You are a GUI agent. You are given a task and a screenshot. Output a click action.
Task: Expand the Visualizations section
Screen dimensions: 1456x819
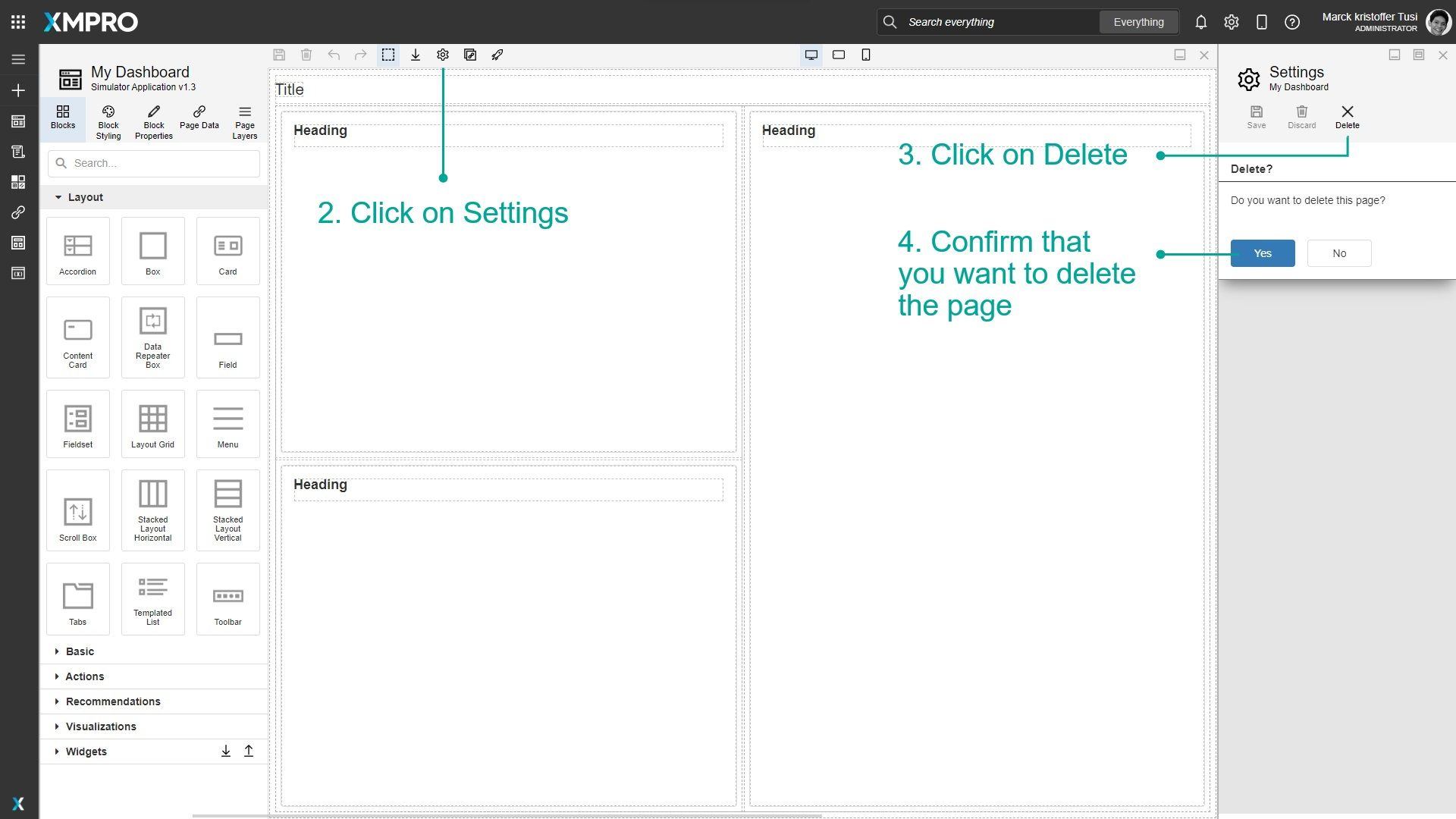101,726
